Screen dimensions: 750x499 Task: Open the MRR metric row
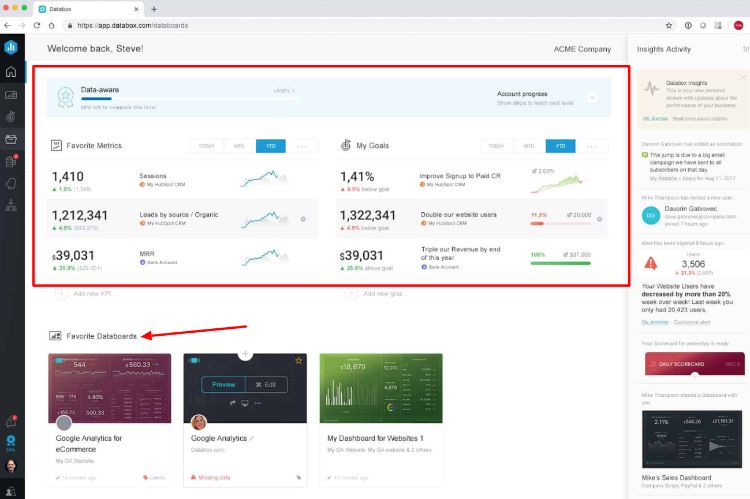click(182, 259)
